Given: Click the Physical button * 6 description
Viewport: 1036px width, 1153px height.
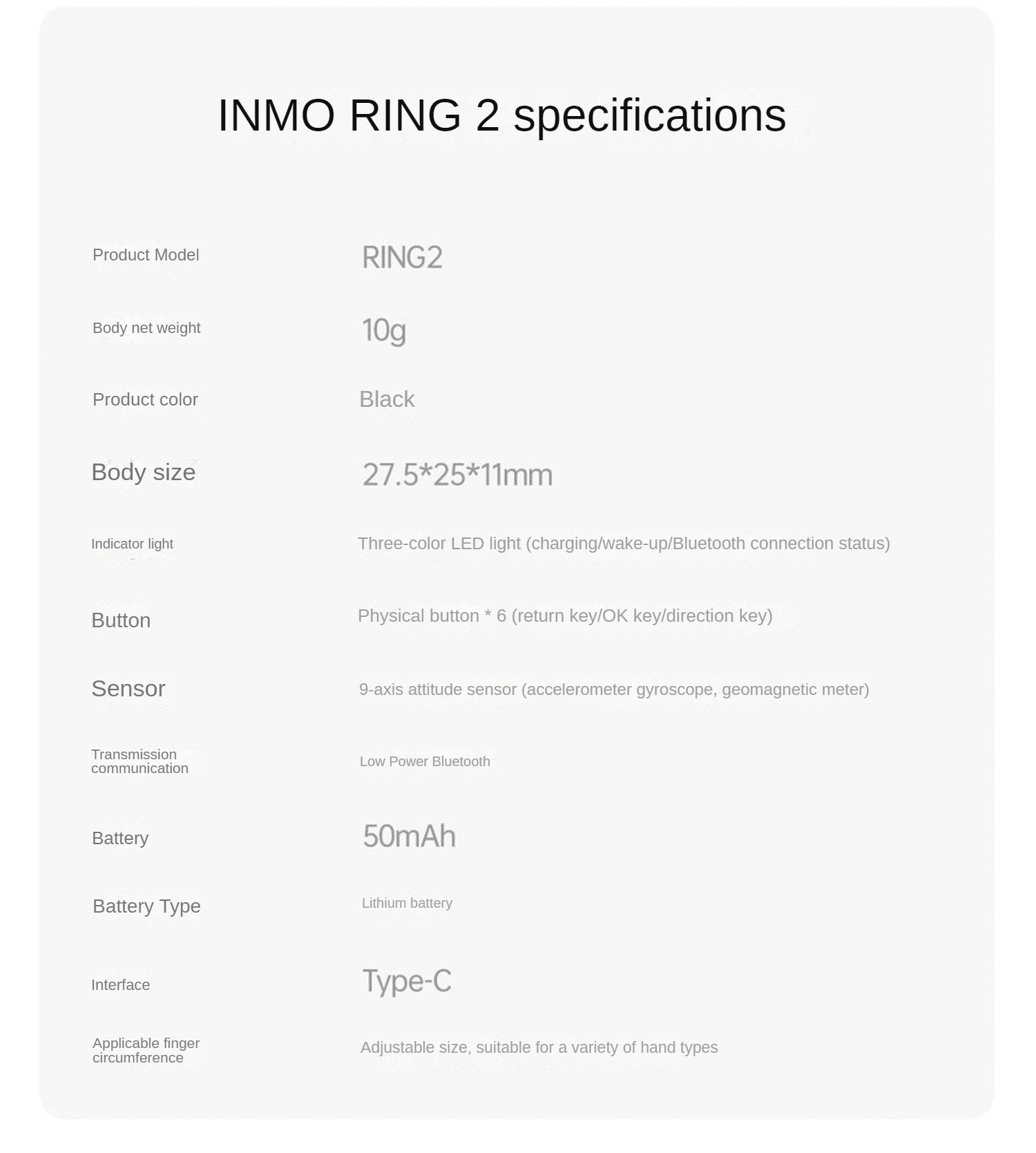Looking at the screenshot, I should point(565,616).
